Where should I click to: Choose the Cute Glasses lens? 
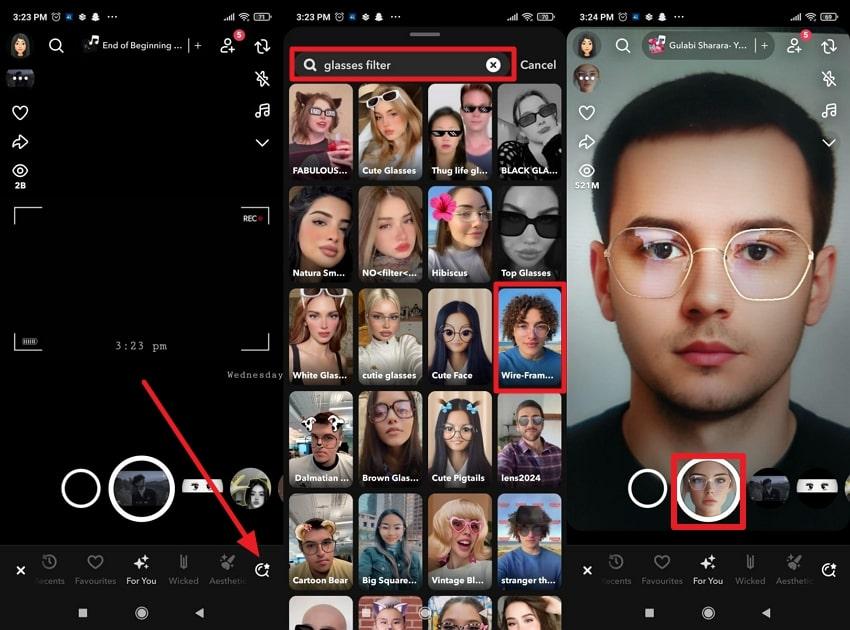390,131
